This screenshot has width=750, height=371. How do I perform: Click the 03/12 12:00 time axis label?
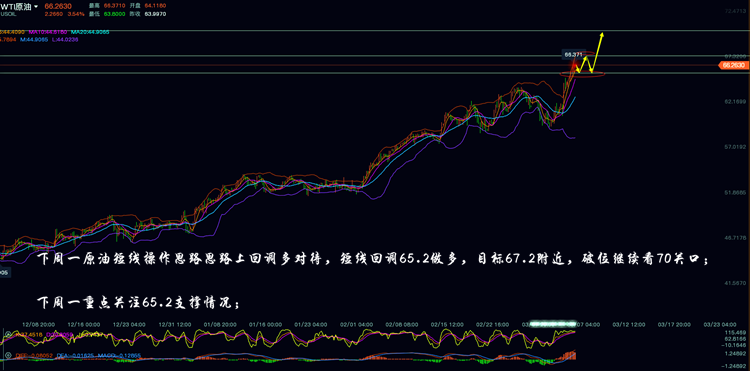click(629, 325)
